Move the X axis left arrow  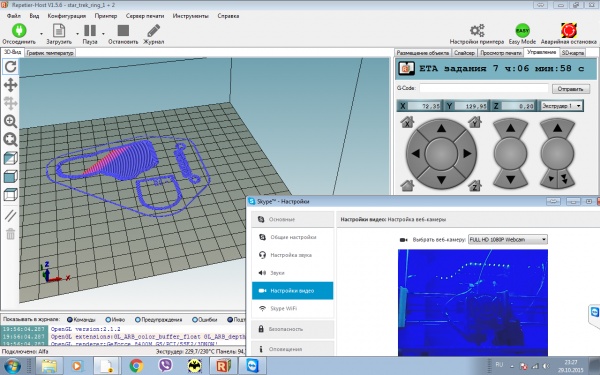click(x=416, y=153)
